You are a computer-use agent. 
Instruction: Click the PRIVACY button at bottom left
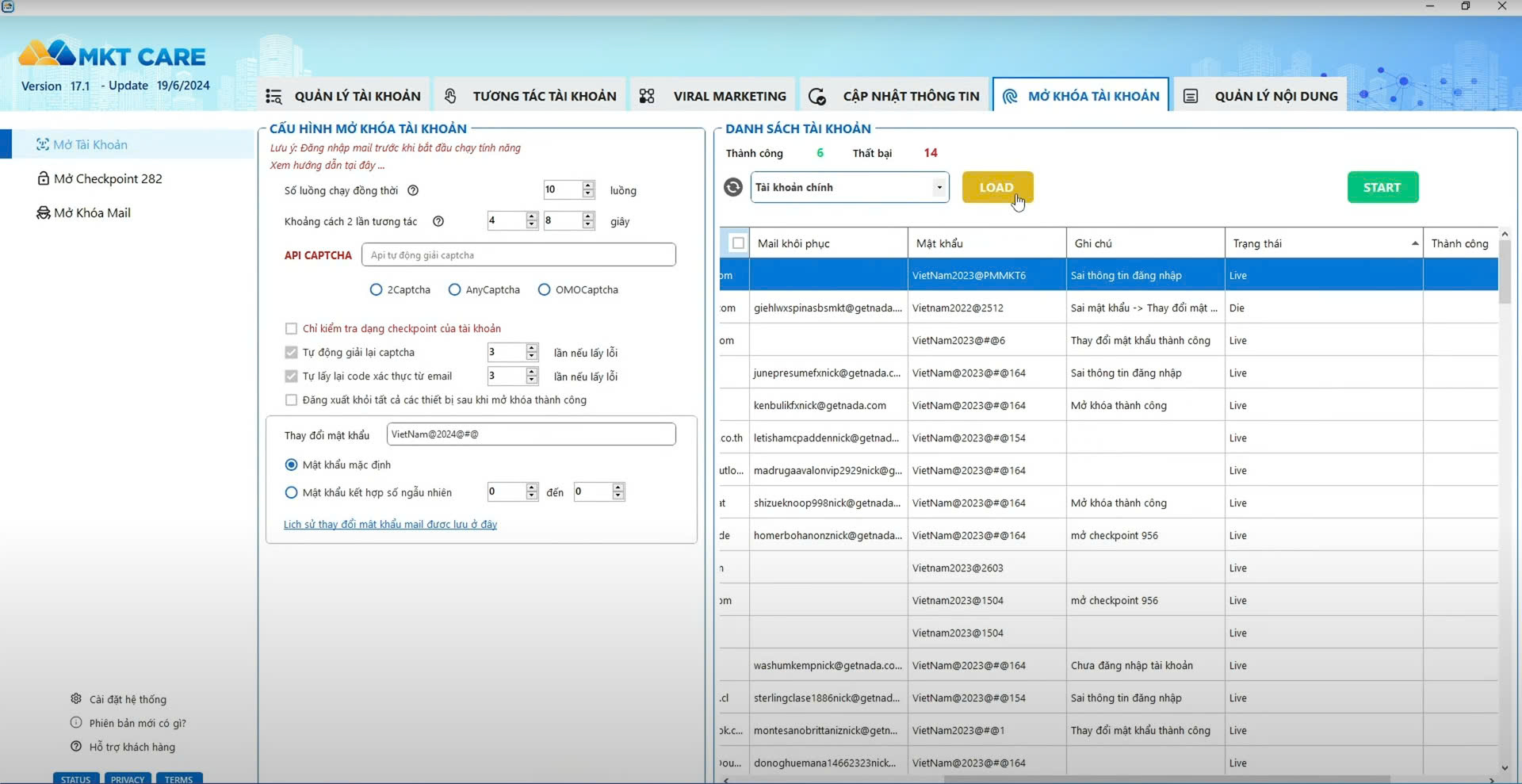128,778
